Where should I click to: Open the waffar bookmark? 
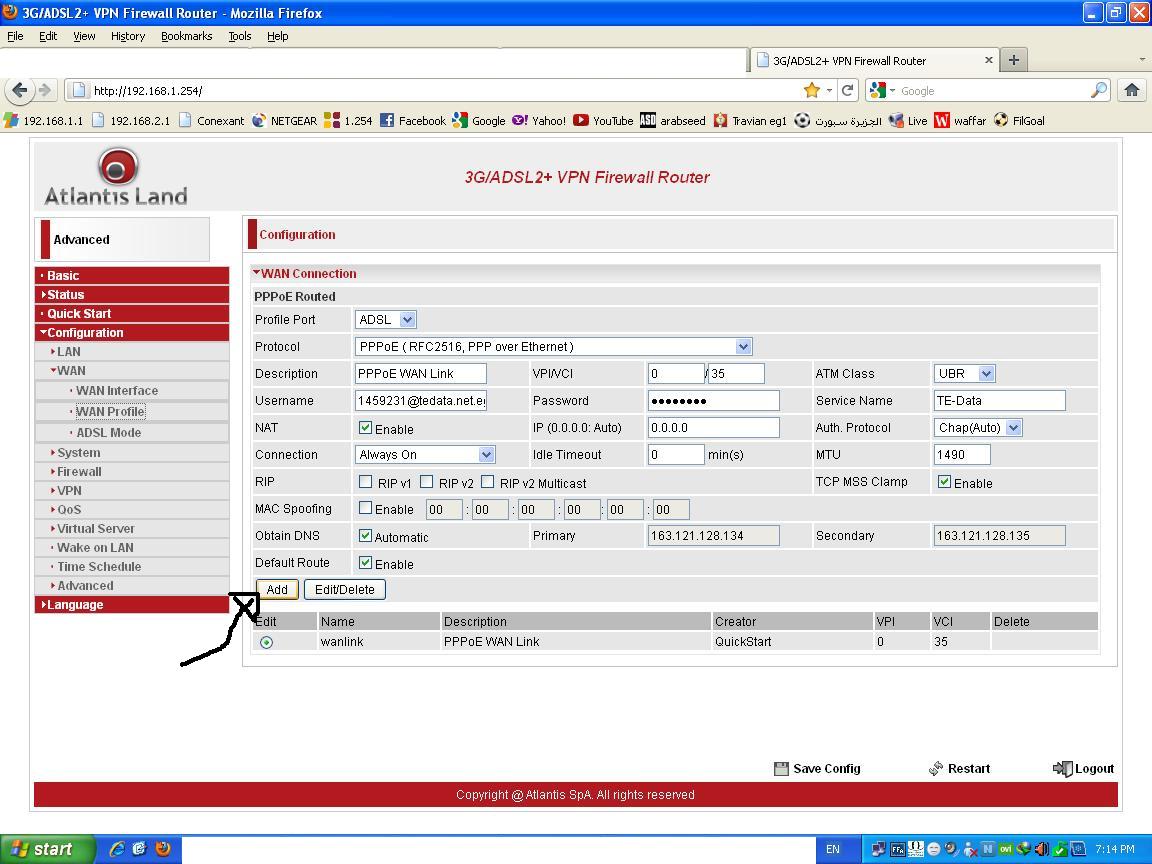(x=960, y=120)
